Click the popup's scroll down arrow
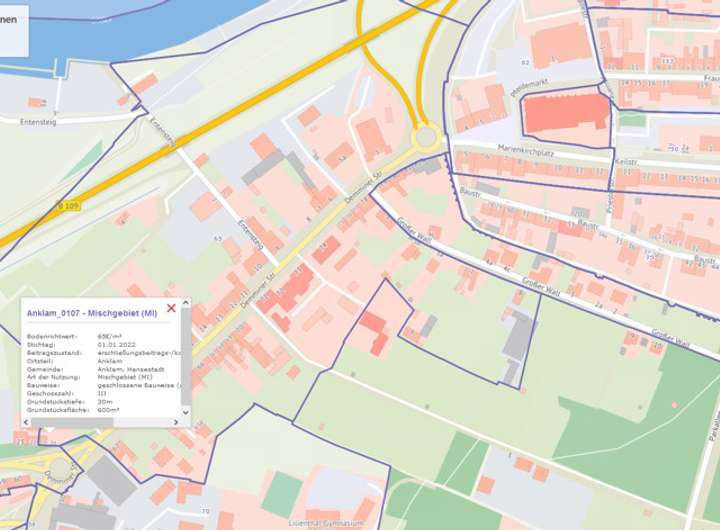The image size is (720, 530). coord(184,412)
